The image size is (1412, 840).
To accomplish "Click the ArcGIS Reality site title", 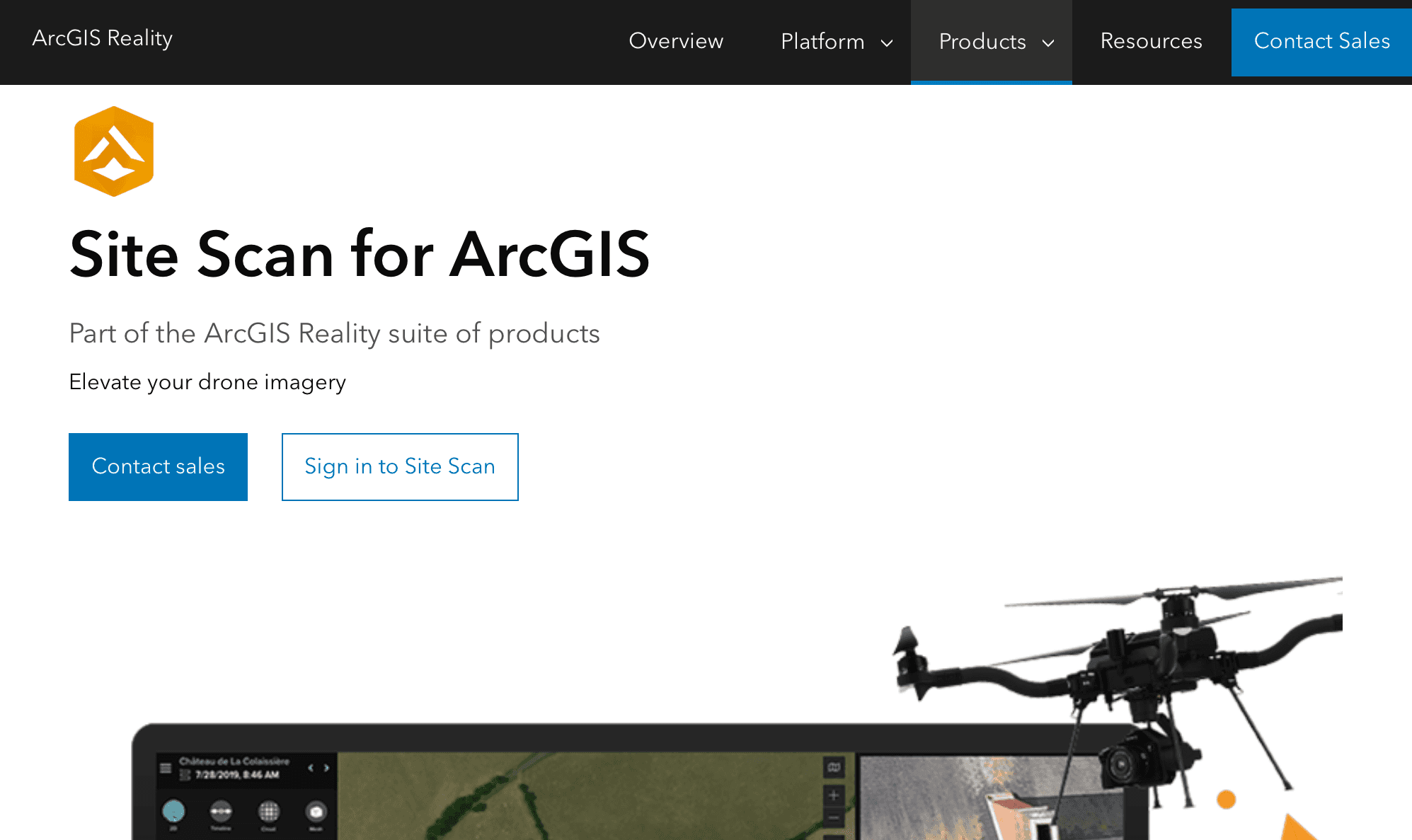I will [x=103, y=38].
